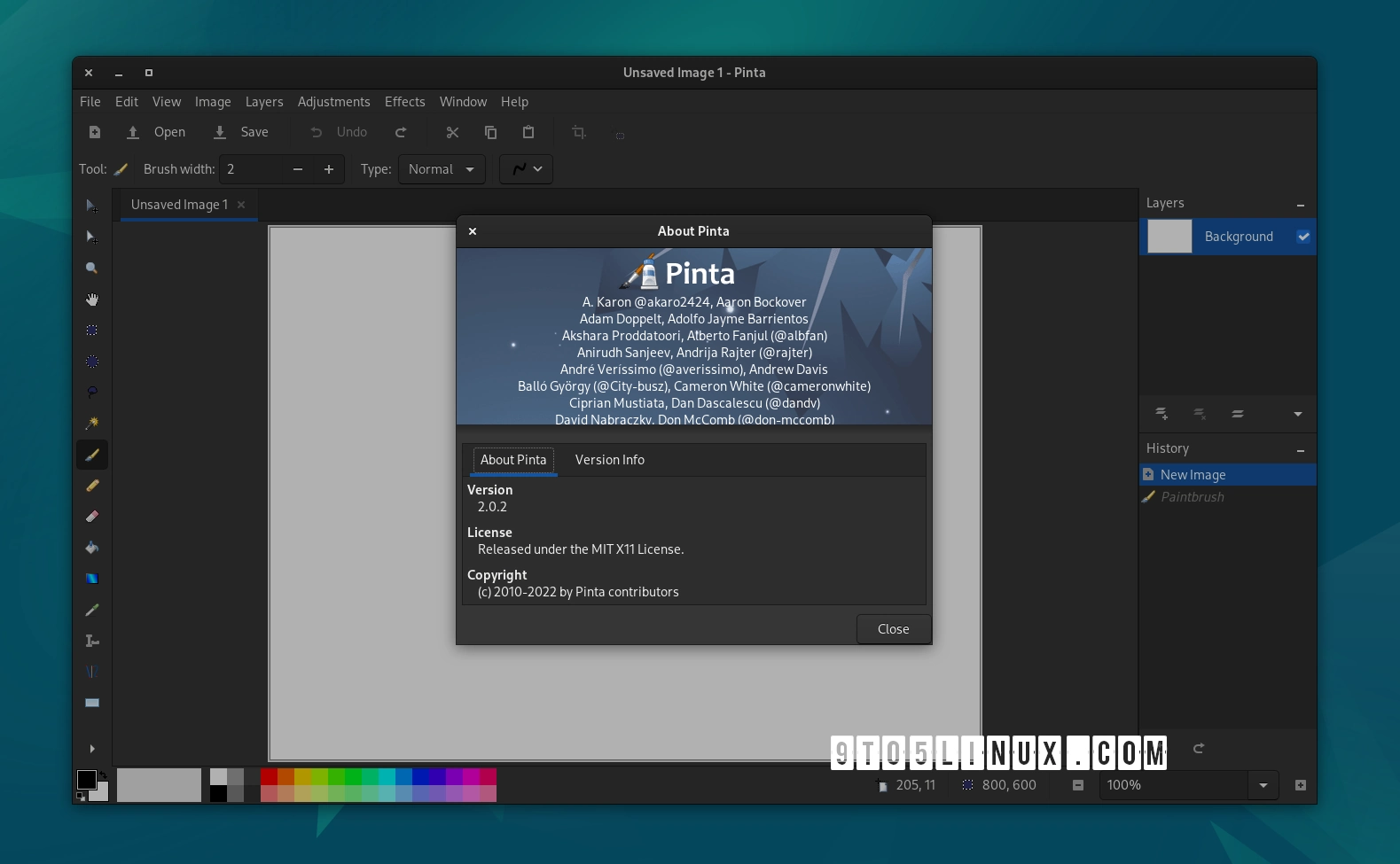The height and width of the screenshot is (864, 1400).
Task: Click the Layer Properties icon
Action: 1238,414
